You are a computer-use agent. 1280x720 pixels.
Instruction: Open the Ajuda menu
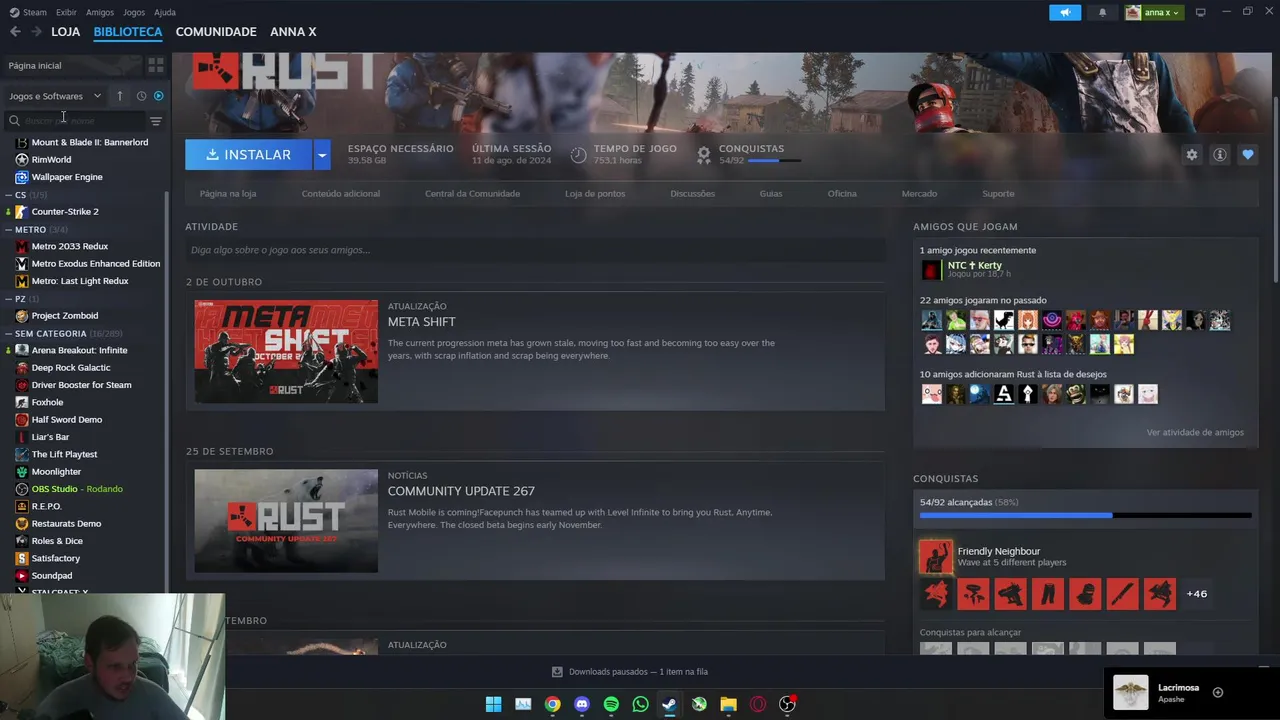click(165, 12)
